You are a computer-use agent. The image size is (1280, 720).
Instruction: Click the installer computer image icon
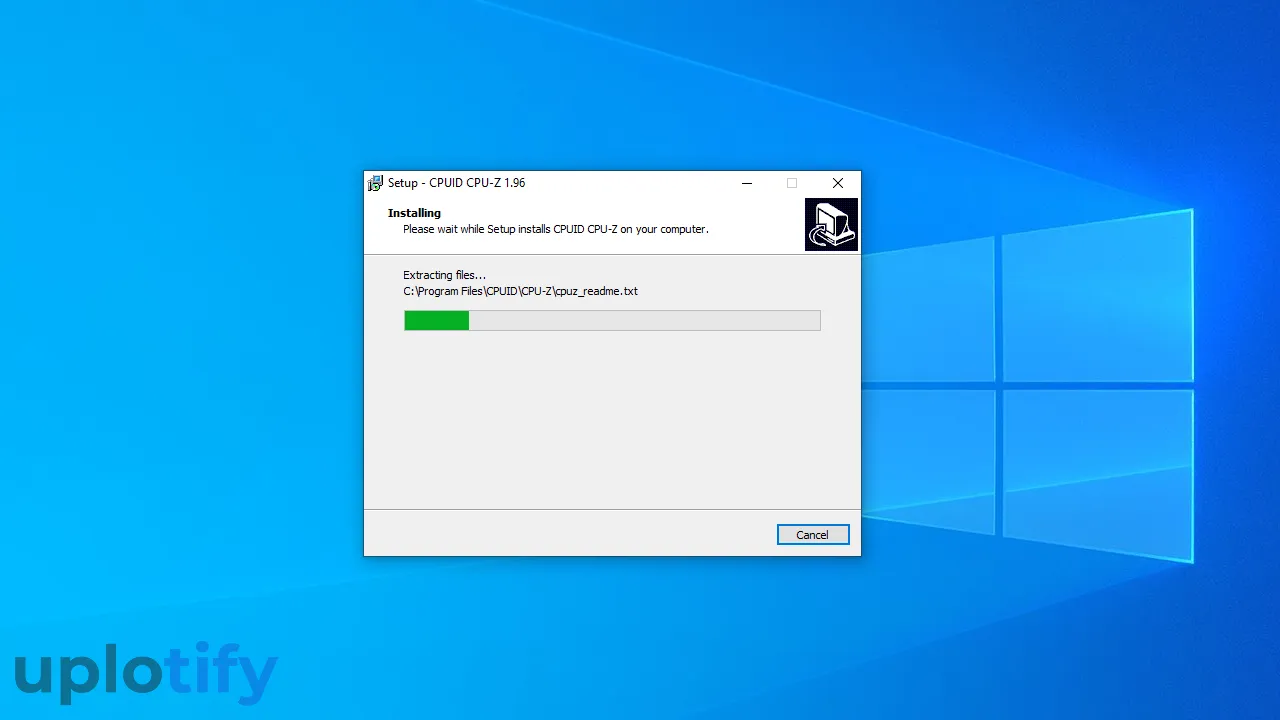tap(831, 224)
